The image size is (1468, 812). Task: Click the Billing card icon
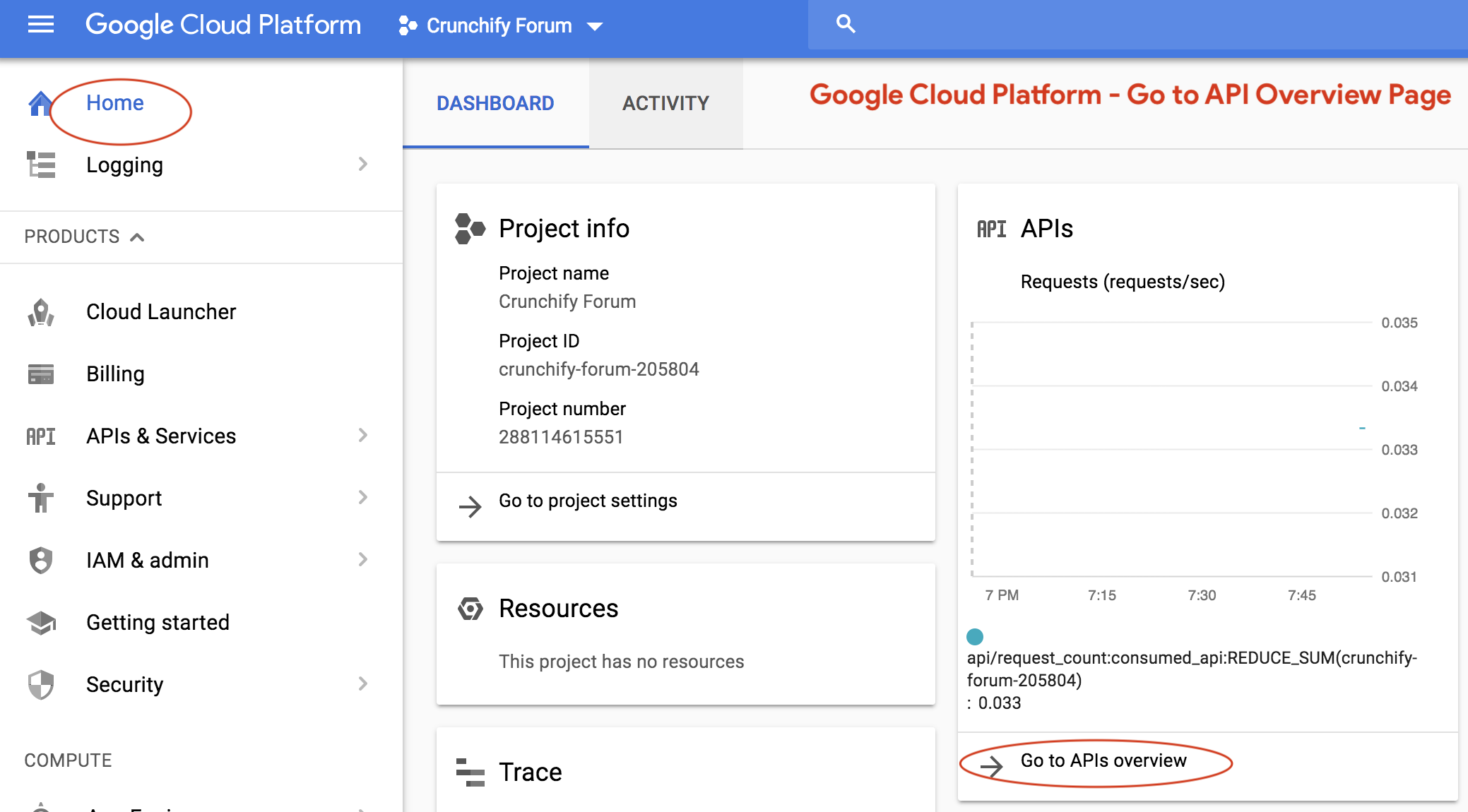41,374
